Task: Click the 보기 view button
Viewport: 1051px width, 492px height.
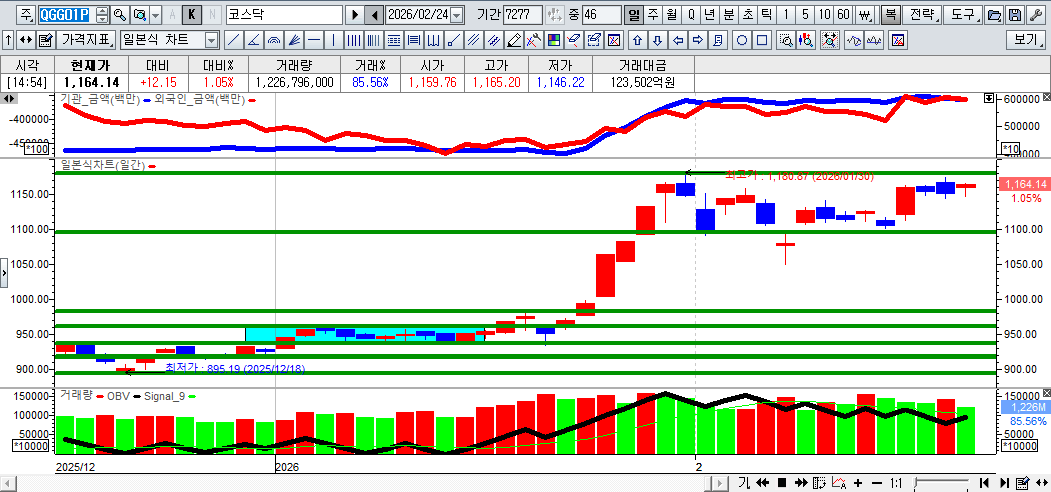Action: (1026, 40)
